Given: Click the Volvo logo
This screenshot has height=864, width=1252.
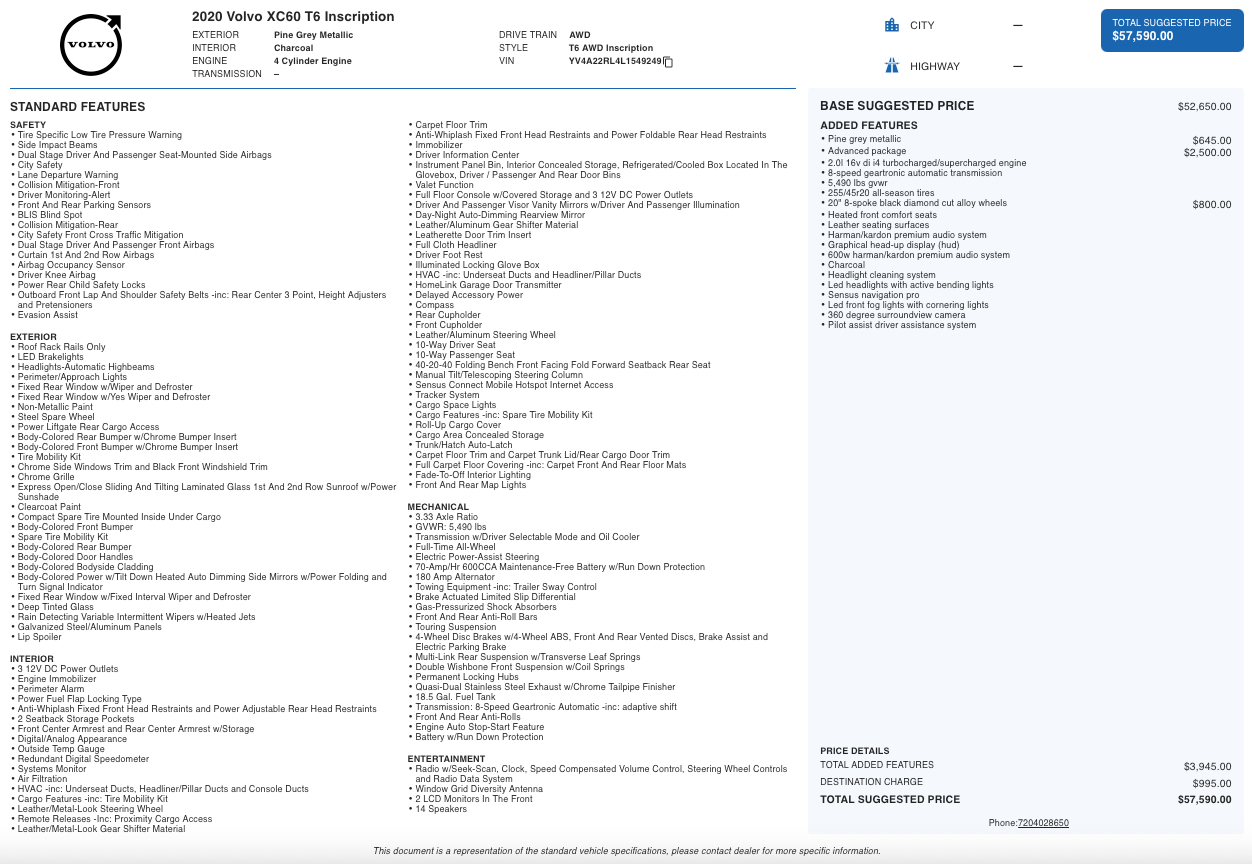Looking at the screenshot, I should click(x=91, y=45).
